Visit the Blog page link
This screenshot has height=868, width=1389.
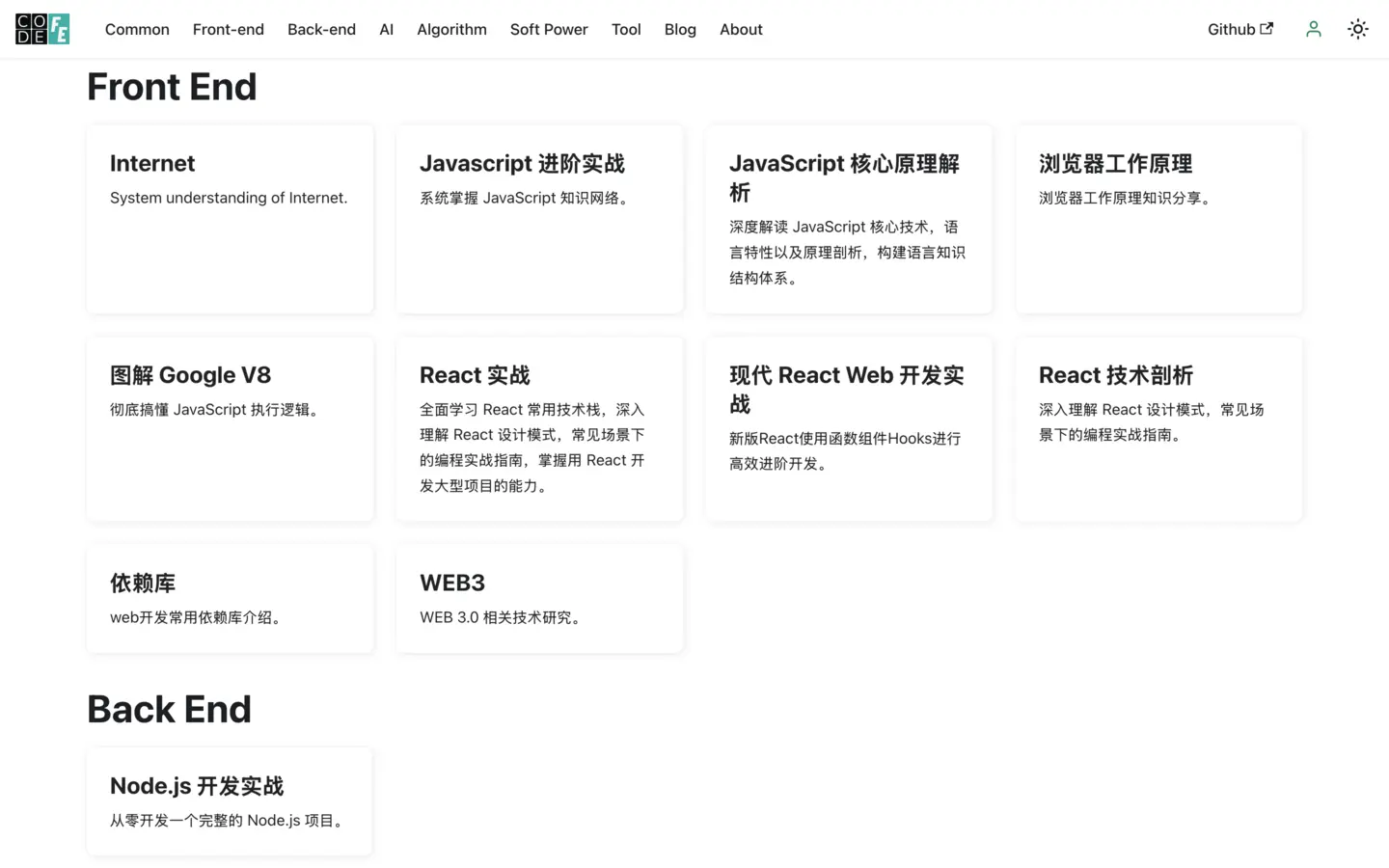pos(679,29)
